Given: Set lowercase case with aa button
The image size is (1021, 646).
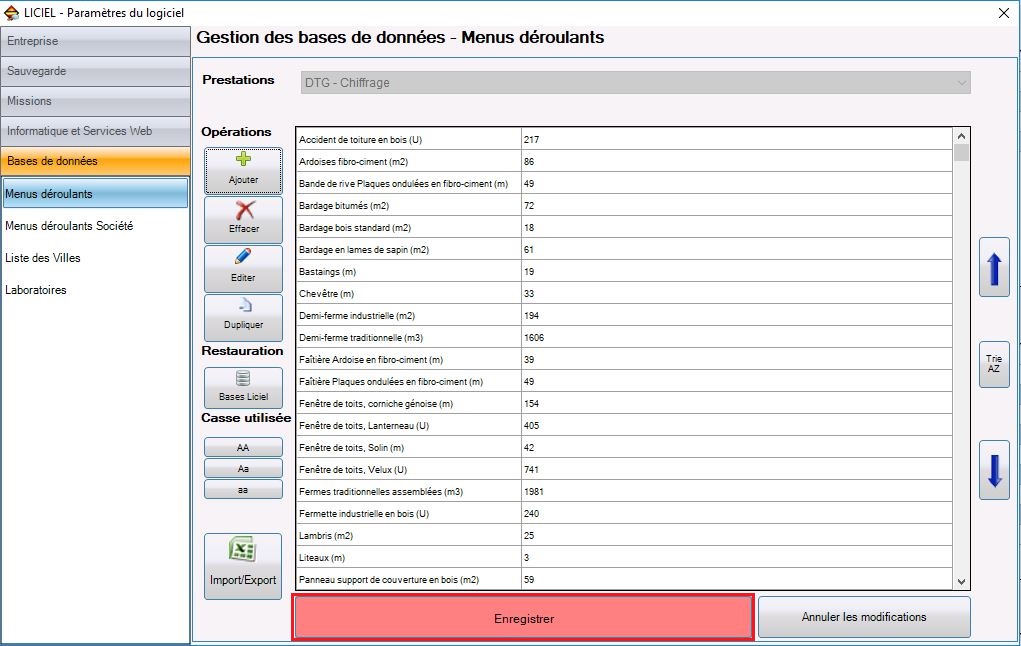Looking at the screenshot, I should pos(243,489).
